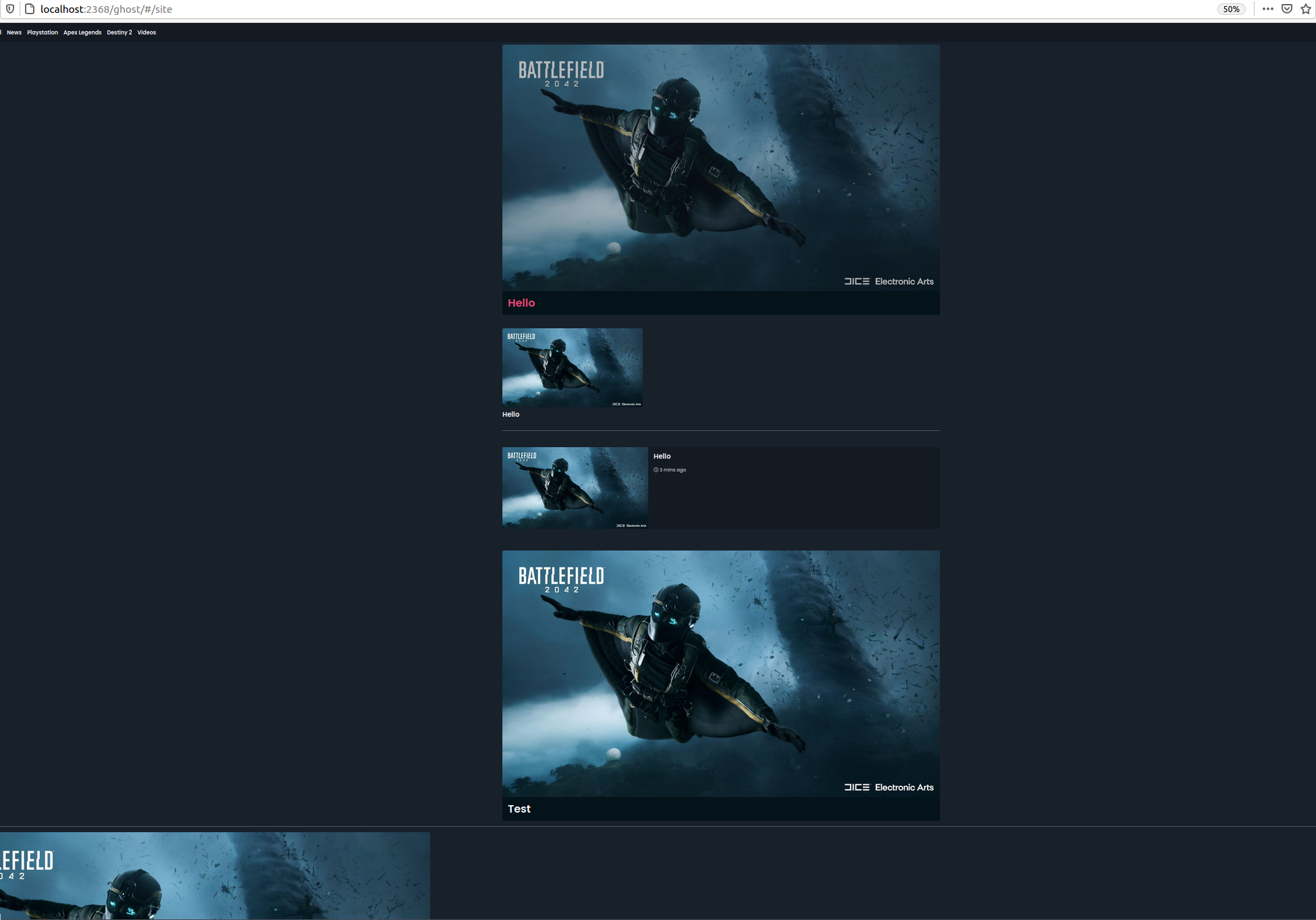Open the Playstation navigation link
This screenshot has height=920, width=1316.
point(43,32)
